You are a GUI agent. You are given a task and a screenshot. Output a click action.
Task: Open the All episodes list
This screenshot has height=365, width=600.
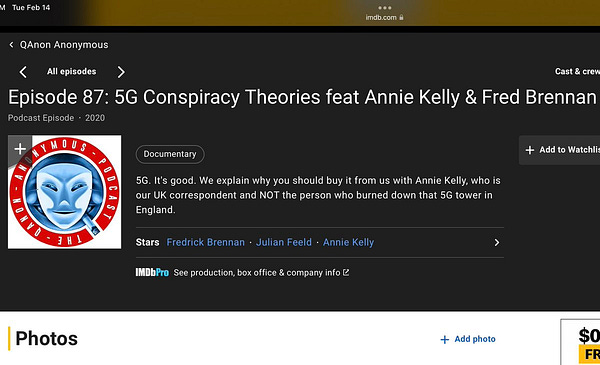coord(72,72)
